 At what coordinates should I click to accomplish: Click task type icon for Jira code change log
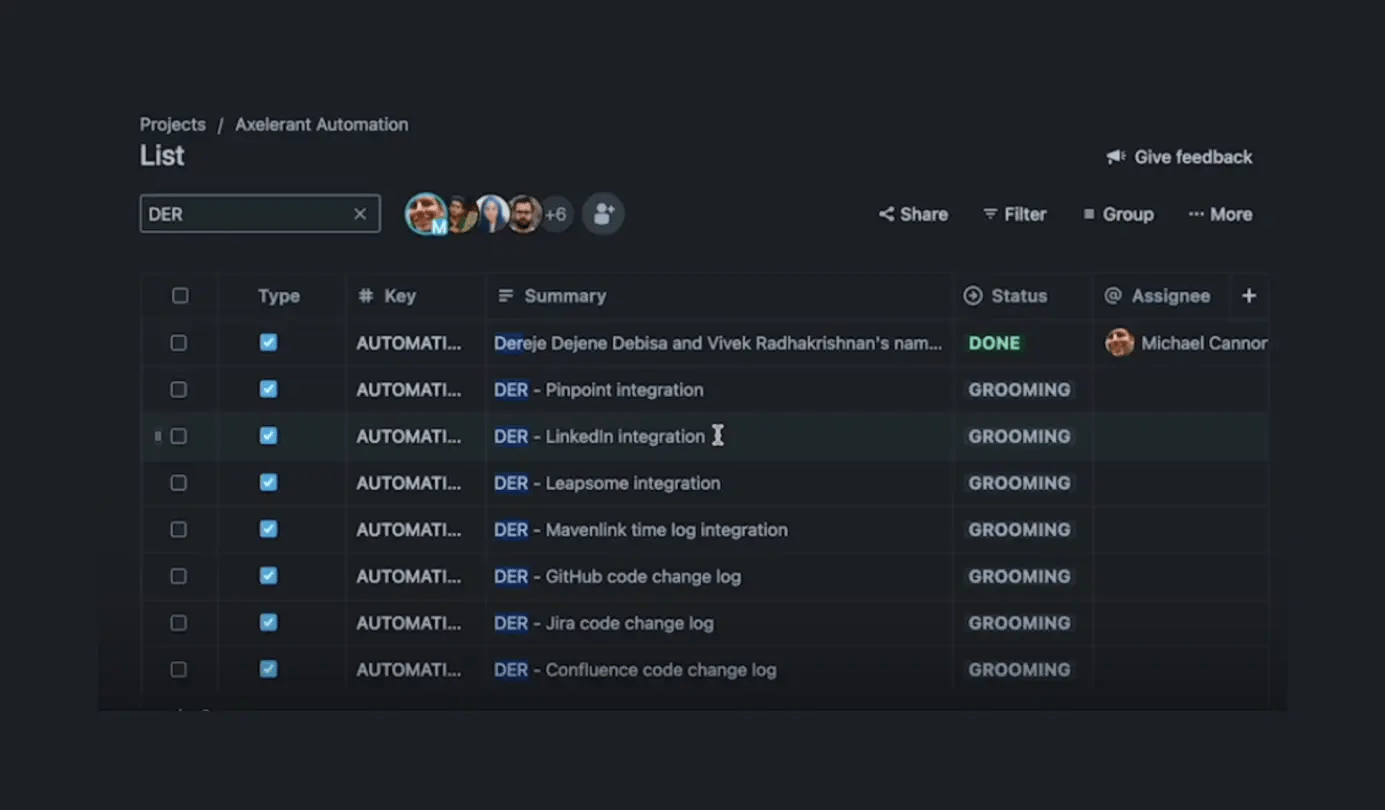click(268, 623)
